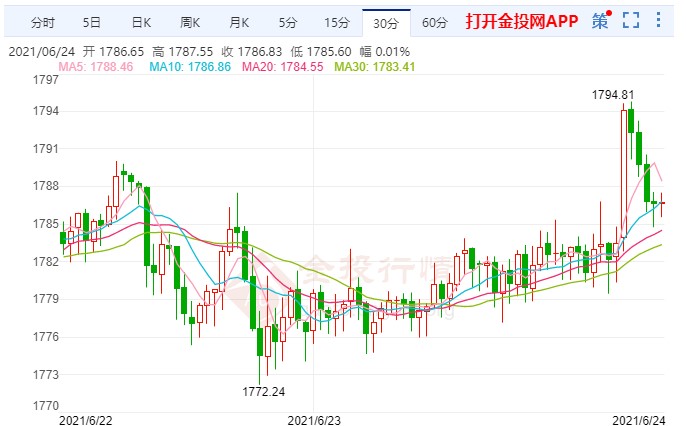
Task: Click the date 2021/06/24 in header
Action: [x=42, y=52]
